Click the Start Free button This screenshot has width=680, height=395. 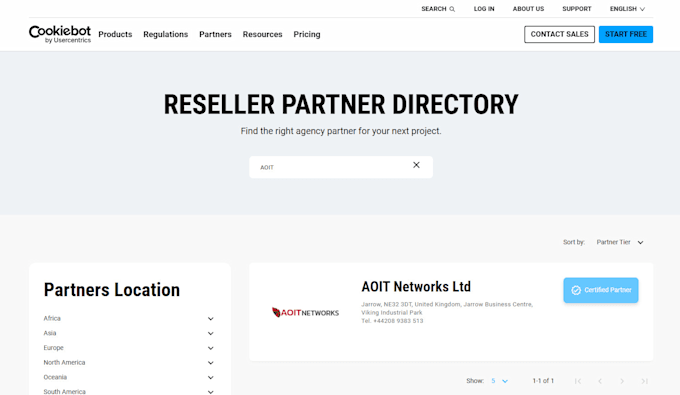point(626,34)
